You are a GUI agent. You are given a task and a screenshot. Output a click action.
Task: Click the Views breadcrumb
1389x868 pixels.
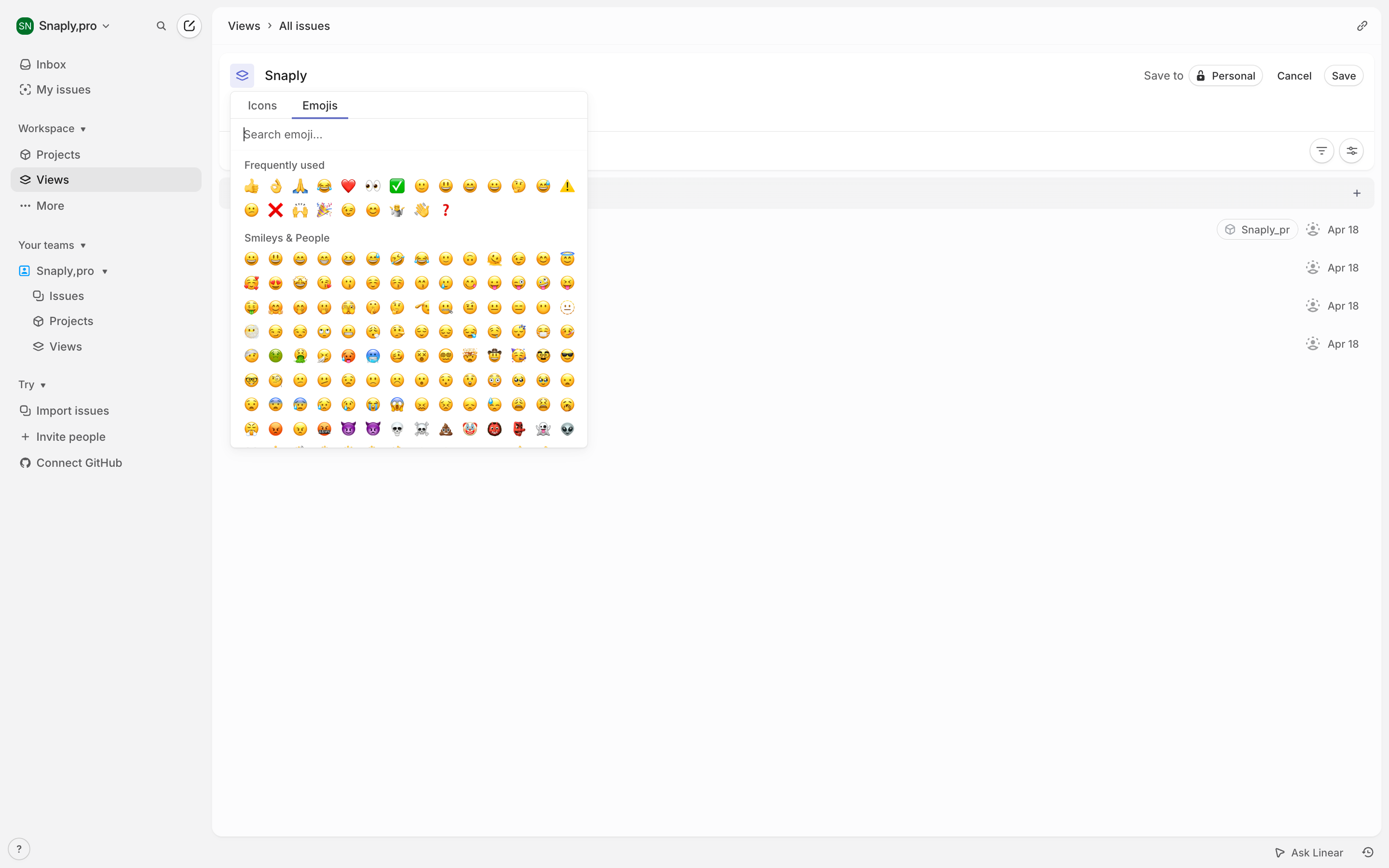[244, 26]
